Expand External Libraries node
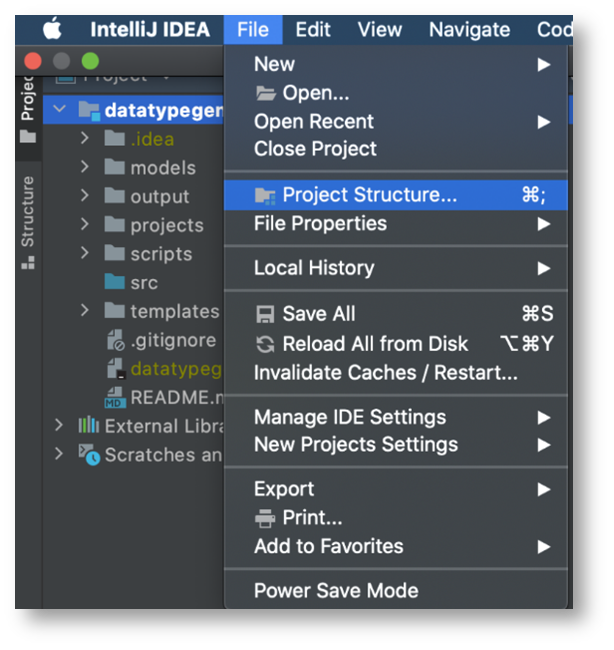614x650 pixels. tap(59, 425)
